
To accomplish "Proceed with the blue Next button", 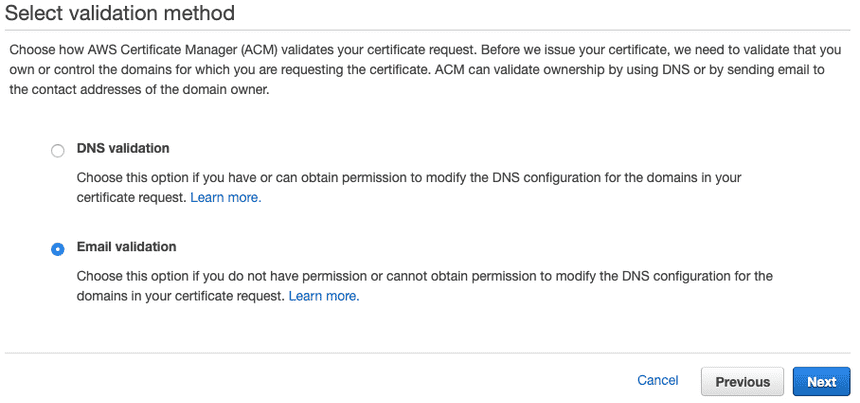I will pos(821,382).
